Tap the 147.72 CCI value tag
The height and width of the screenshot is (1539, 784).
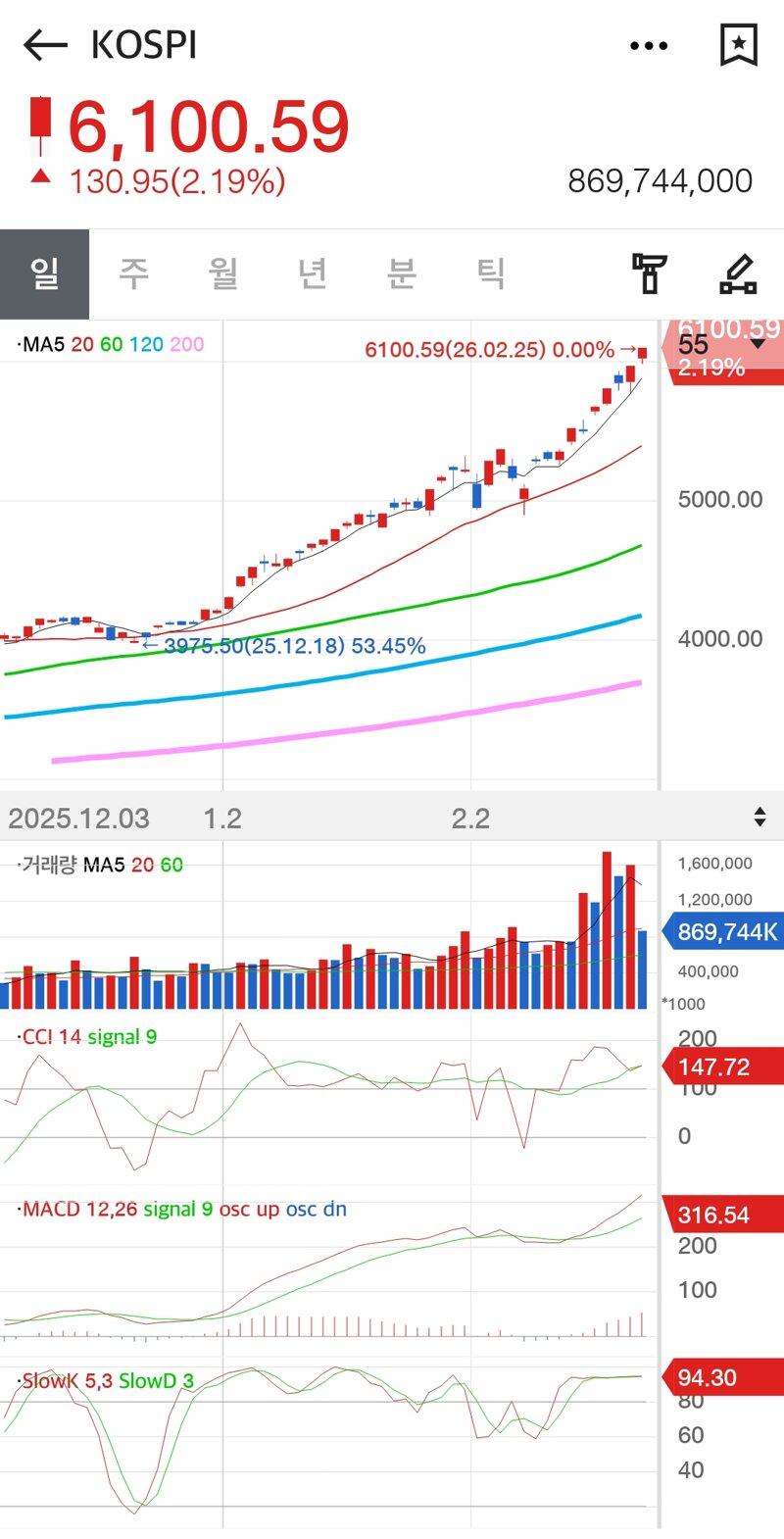[724, 1067]
